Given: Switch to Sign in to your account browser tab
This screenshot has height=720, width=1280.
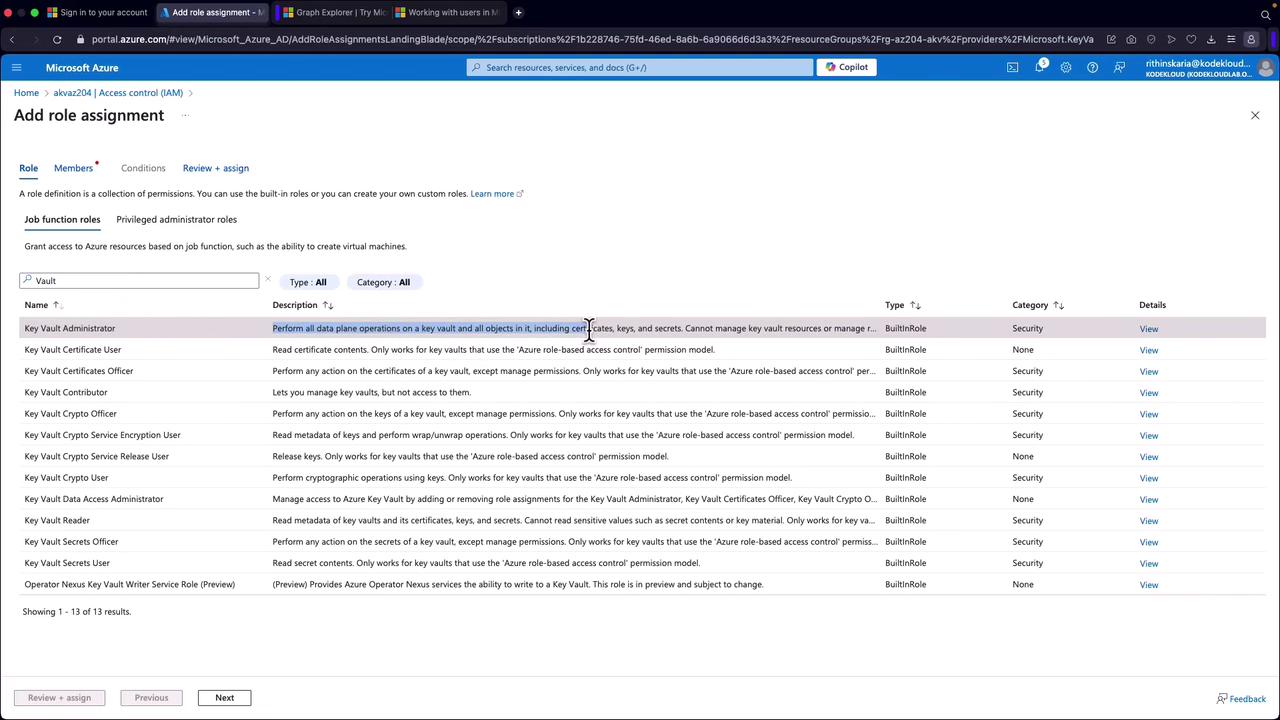Looking at the screenshot, I should tap(97, 12).
